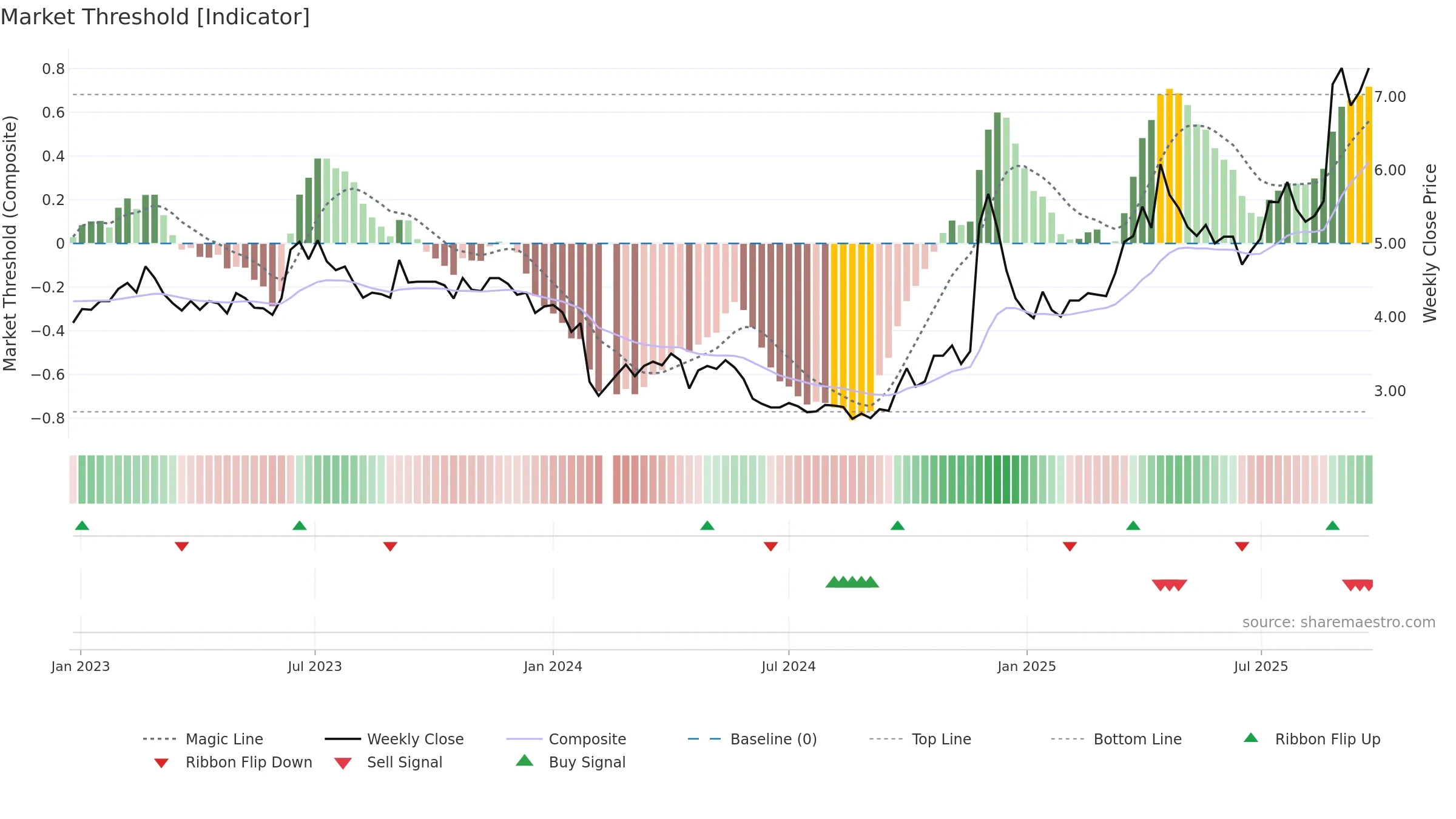Click the ribbon flip up marker before Jul 2023
Screen dimensions: 1456x819
[x=300, y=525]
